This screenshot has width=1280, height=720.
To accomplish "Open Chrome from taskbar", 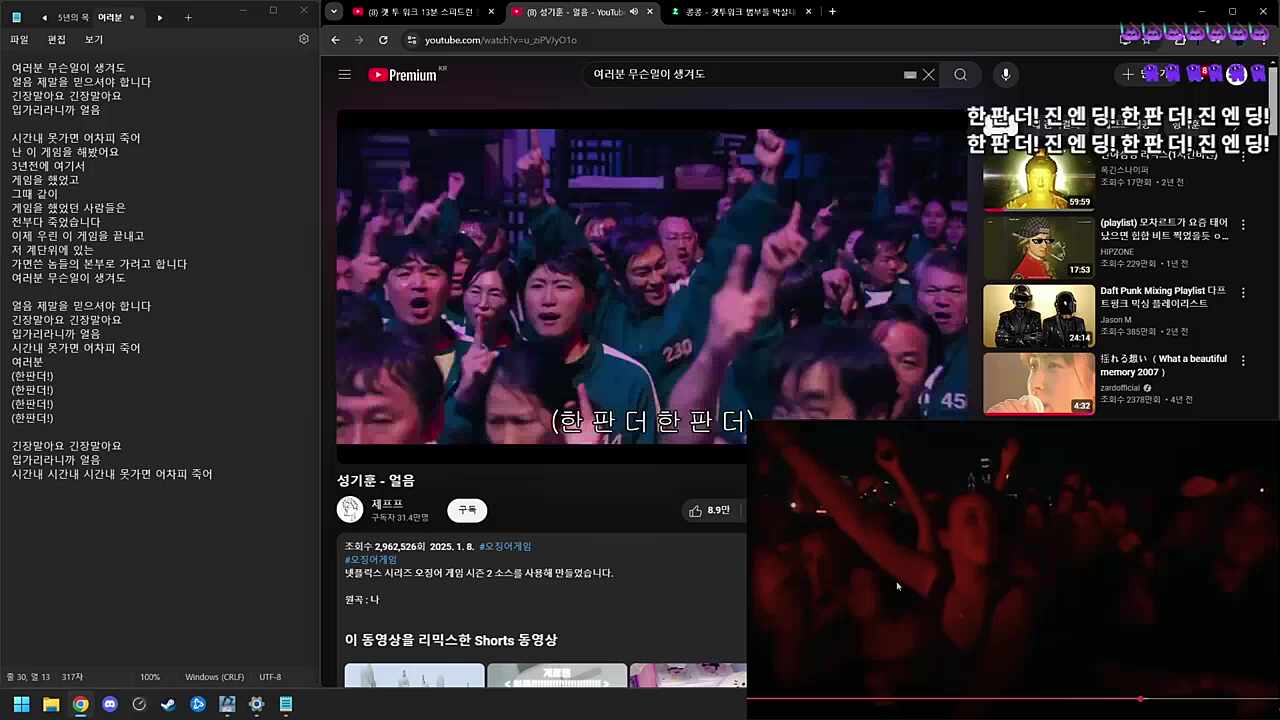I will click(80, 704).
